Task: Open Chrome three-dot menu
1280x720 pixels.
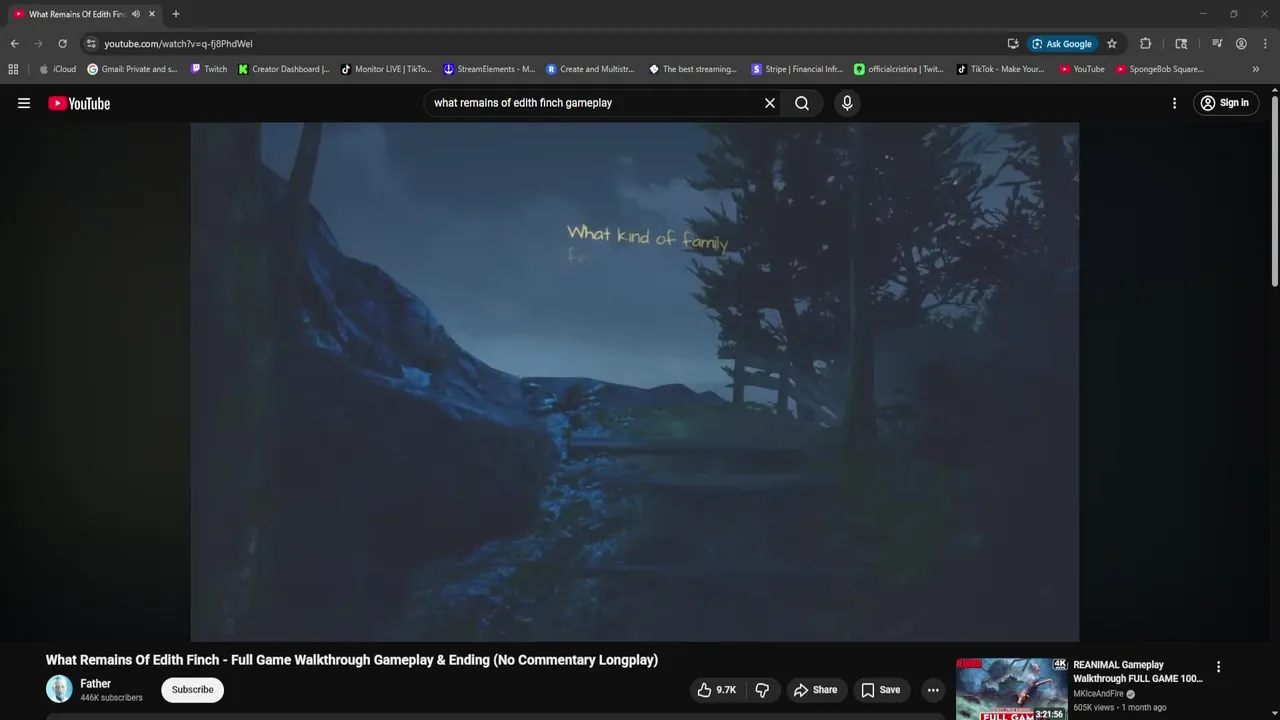Action: (1265, 44)
